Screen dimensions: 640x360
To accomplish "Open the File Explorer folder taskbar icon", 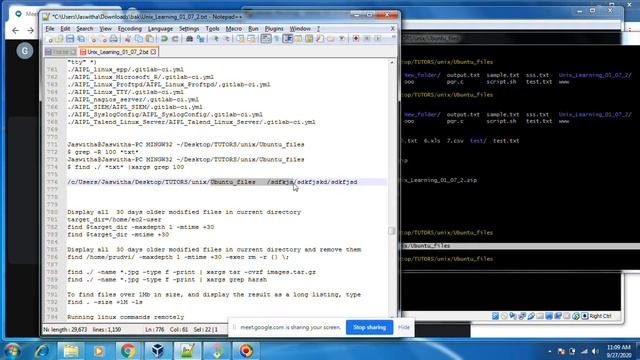I will tap(71, 351).
